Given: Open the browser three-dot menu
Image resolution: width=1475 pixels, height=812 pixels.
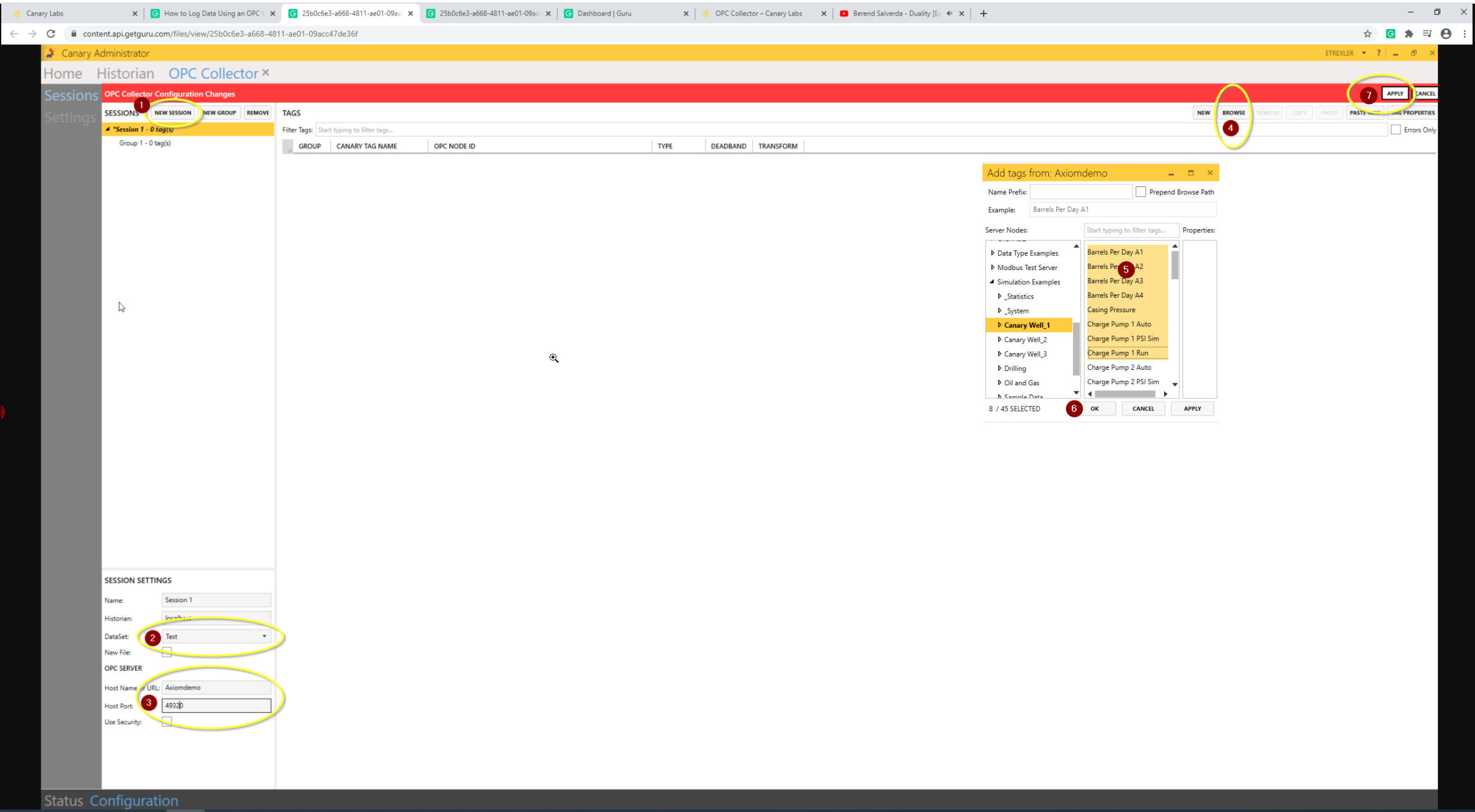Looking at the screenshot, I should (1464, 33).
